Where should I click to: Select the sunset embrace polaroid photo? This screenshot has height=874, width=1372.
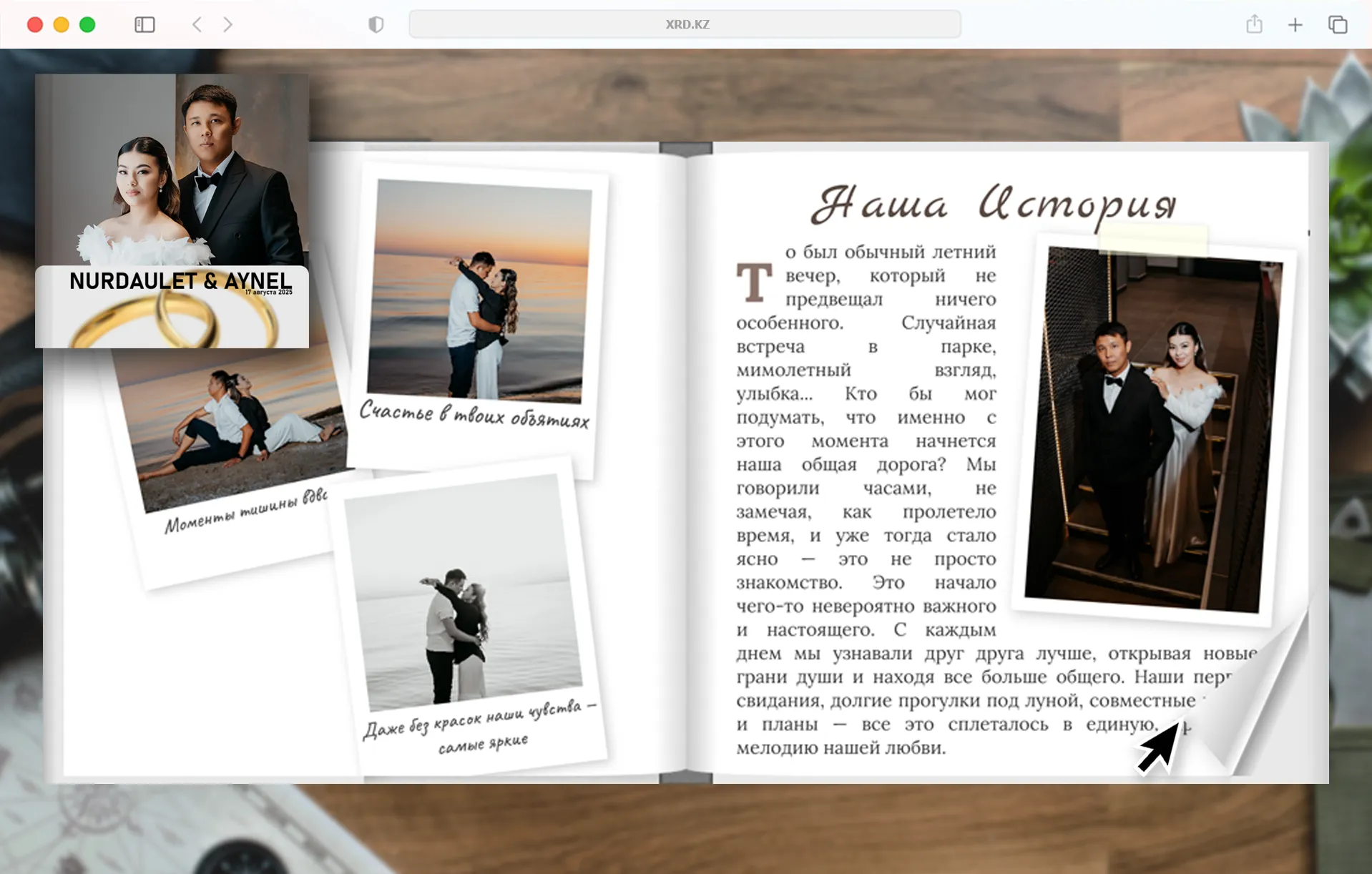[478, 290]
